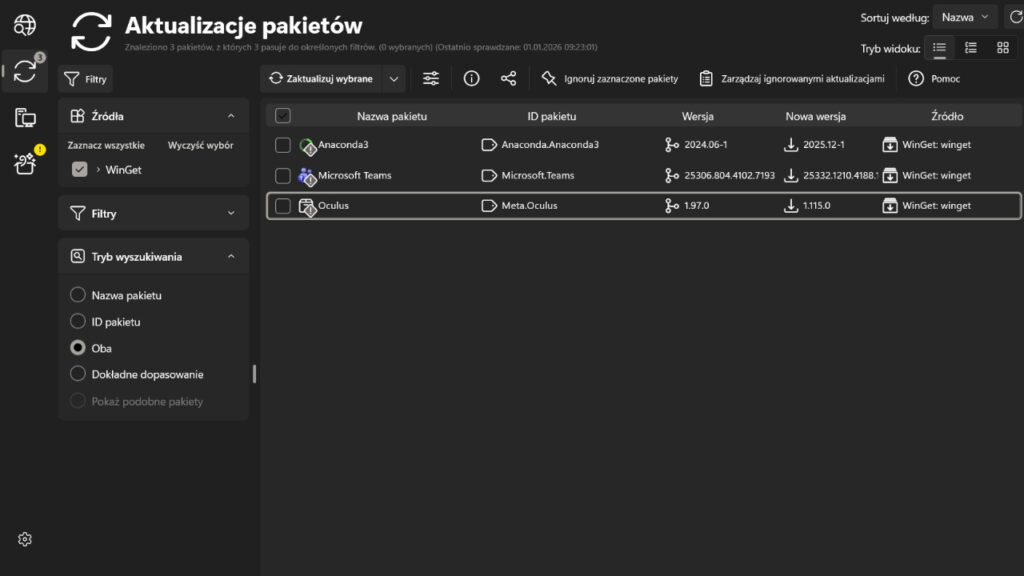Select the 'ID pakietu' radio button
Viewport: 1024px width, 576px height.
77,321
